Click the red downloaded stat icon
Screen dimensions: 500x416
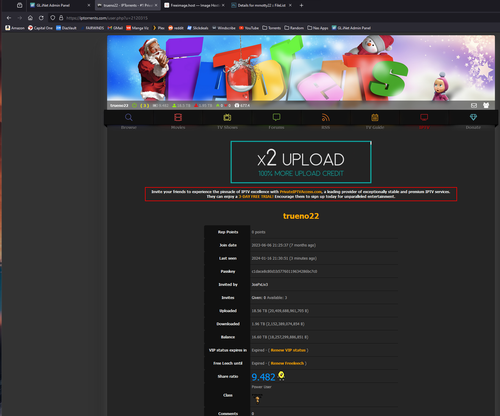pyautogui.click(x=196, y=106)
